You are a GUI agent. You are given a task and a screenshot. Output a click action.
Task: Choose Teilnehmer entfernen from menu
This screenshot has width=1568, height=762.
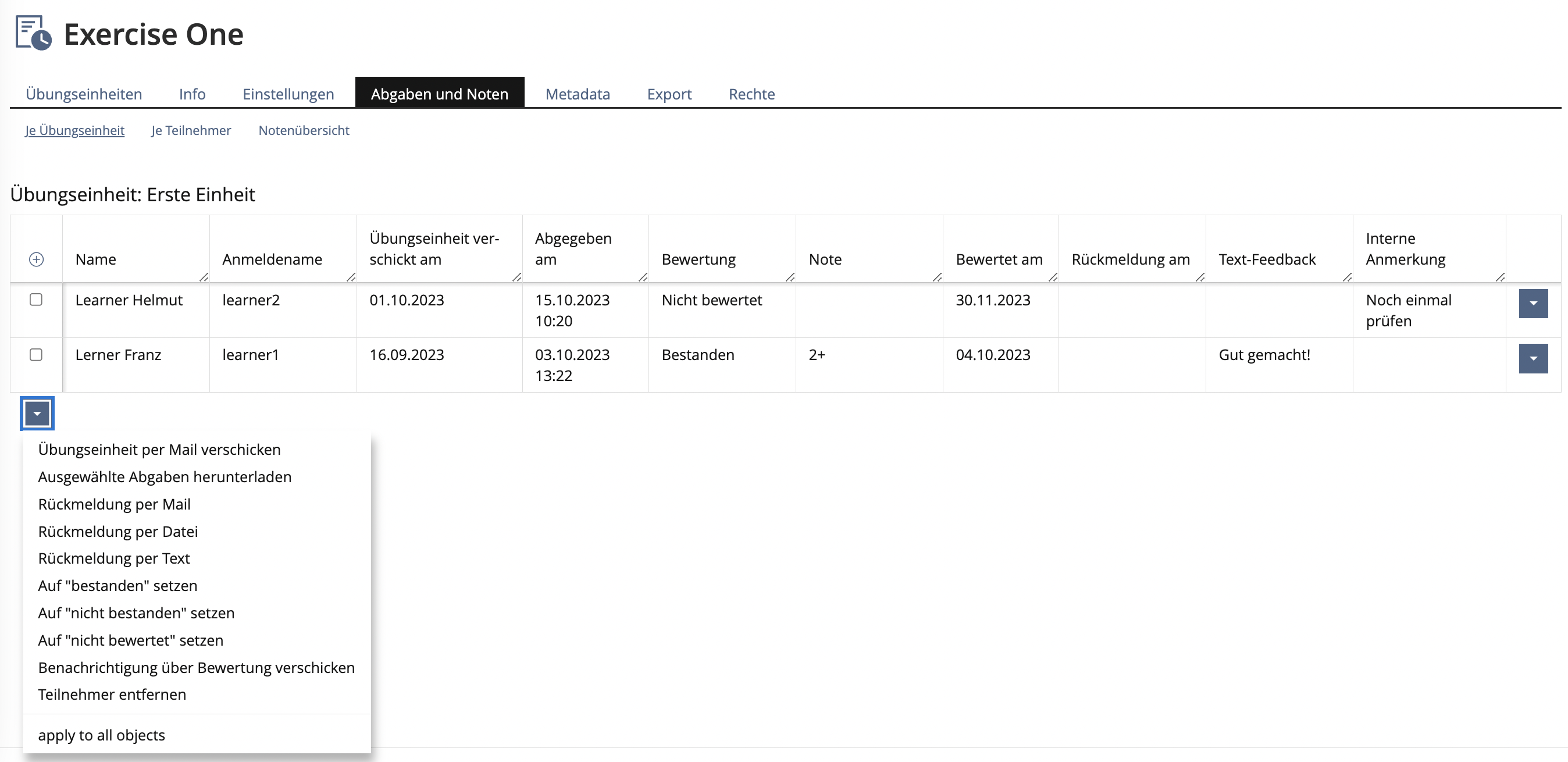(x=112, y=695)
